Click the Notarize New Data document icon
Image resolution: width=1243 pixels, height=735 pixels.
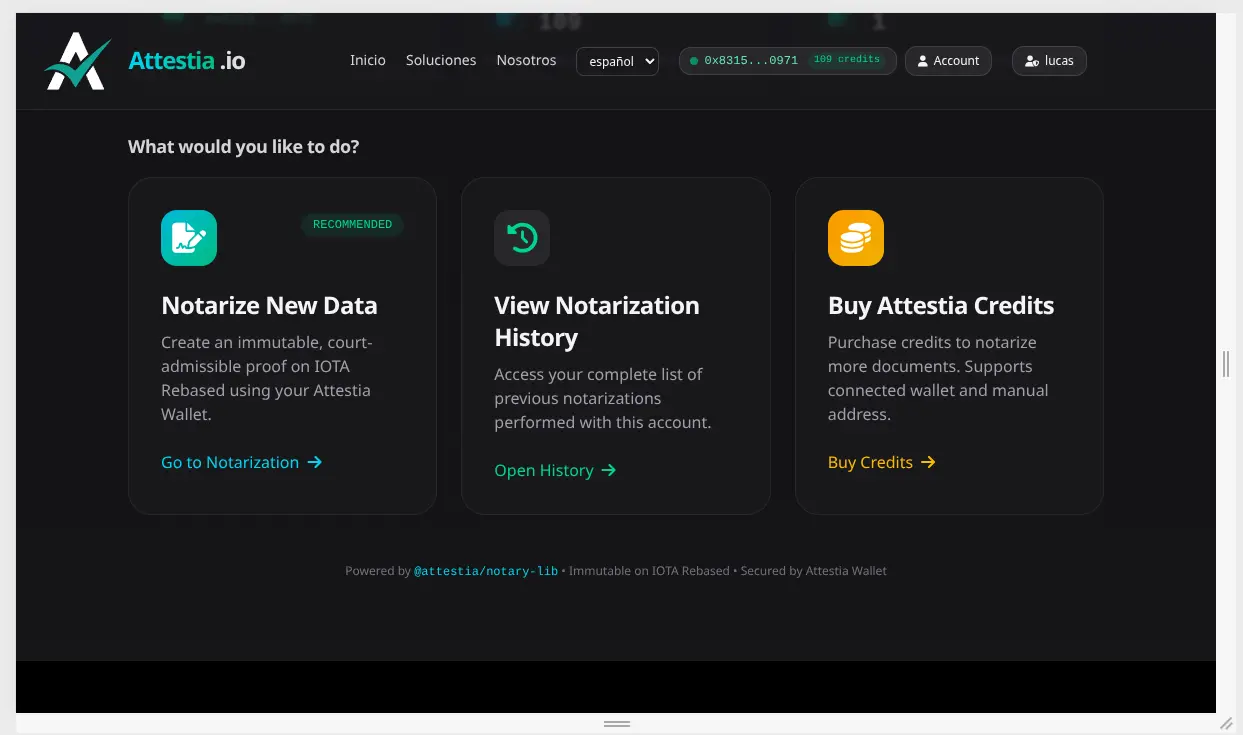[189, 238]
